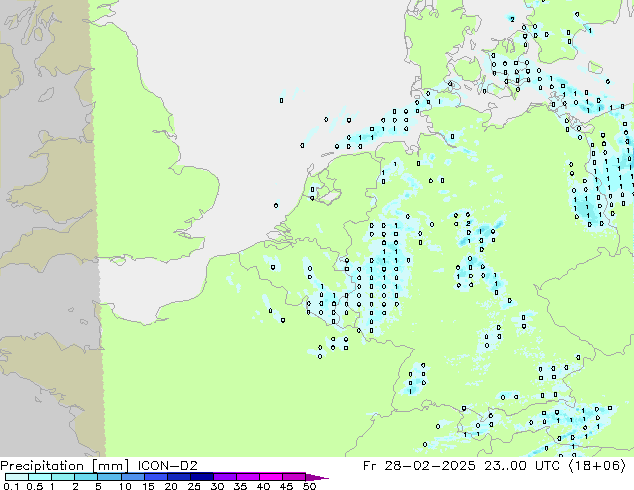This screenshot has width=634, height=490.
Task: Click the legend value label '35'
Action: coord(240,486)
